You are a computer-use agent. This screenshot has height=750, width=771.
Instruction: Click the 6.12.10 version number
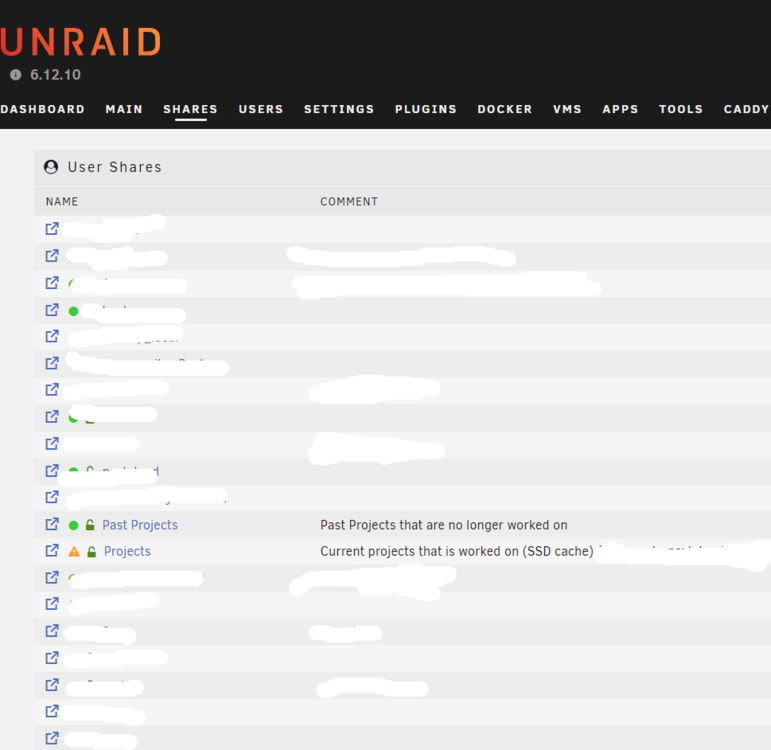[56, 75]
